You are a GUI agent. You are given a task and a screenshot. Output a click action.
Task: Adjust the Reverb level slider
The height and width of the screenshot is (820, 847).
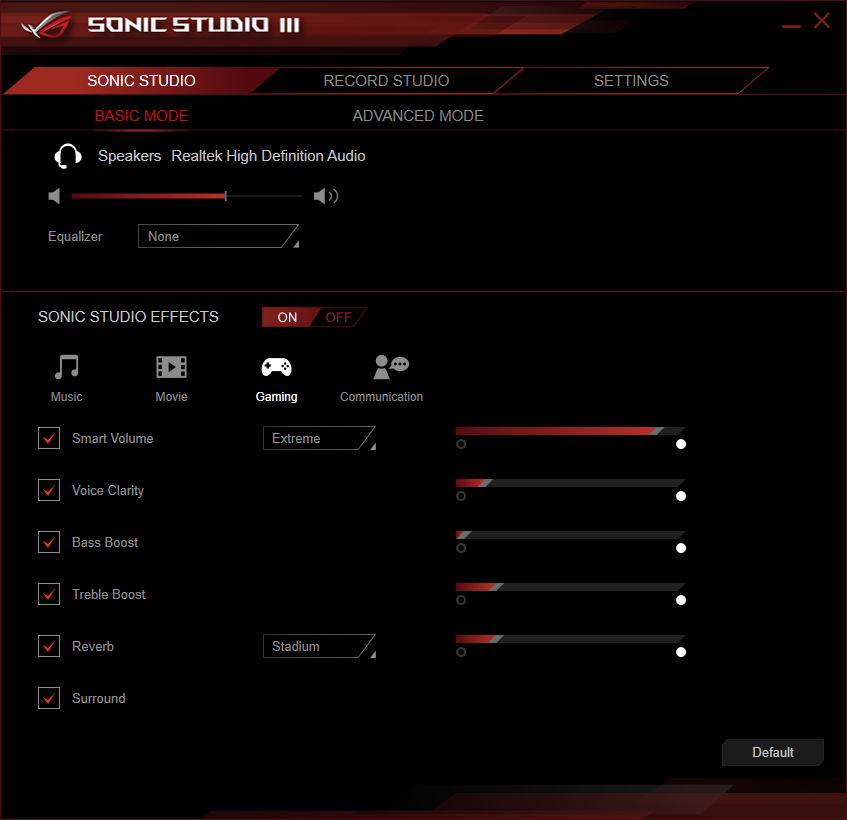570,639
